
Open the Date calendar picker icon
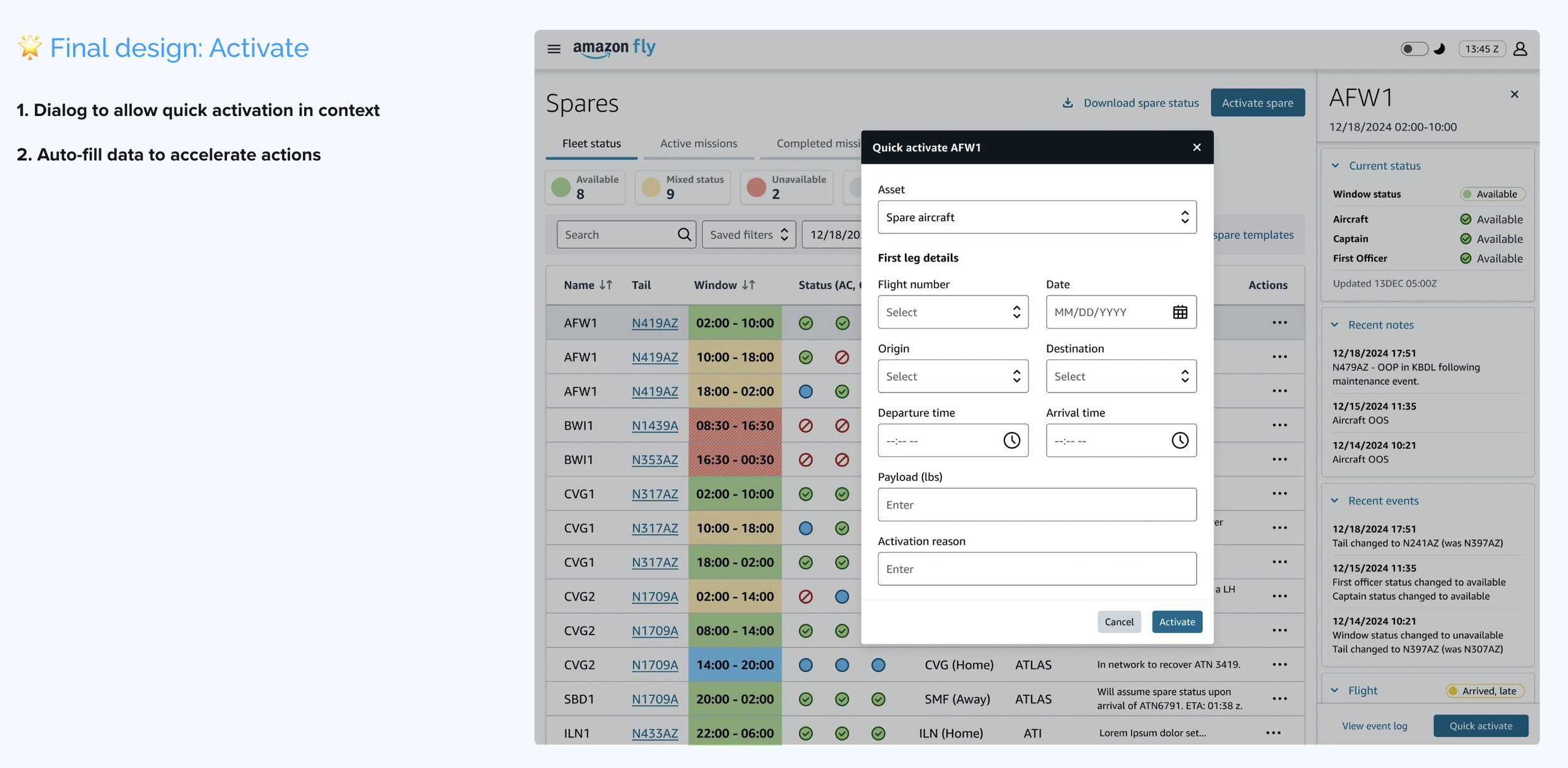click(x=1180, y=312)
